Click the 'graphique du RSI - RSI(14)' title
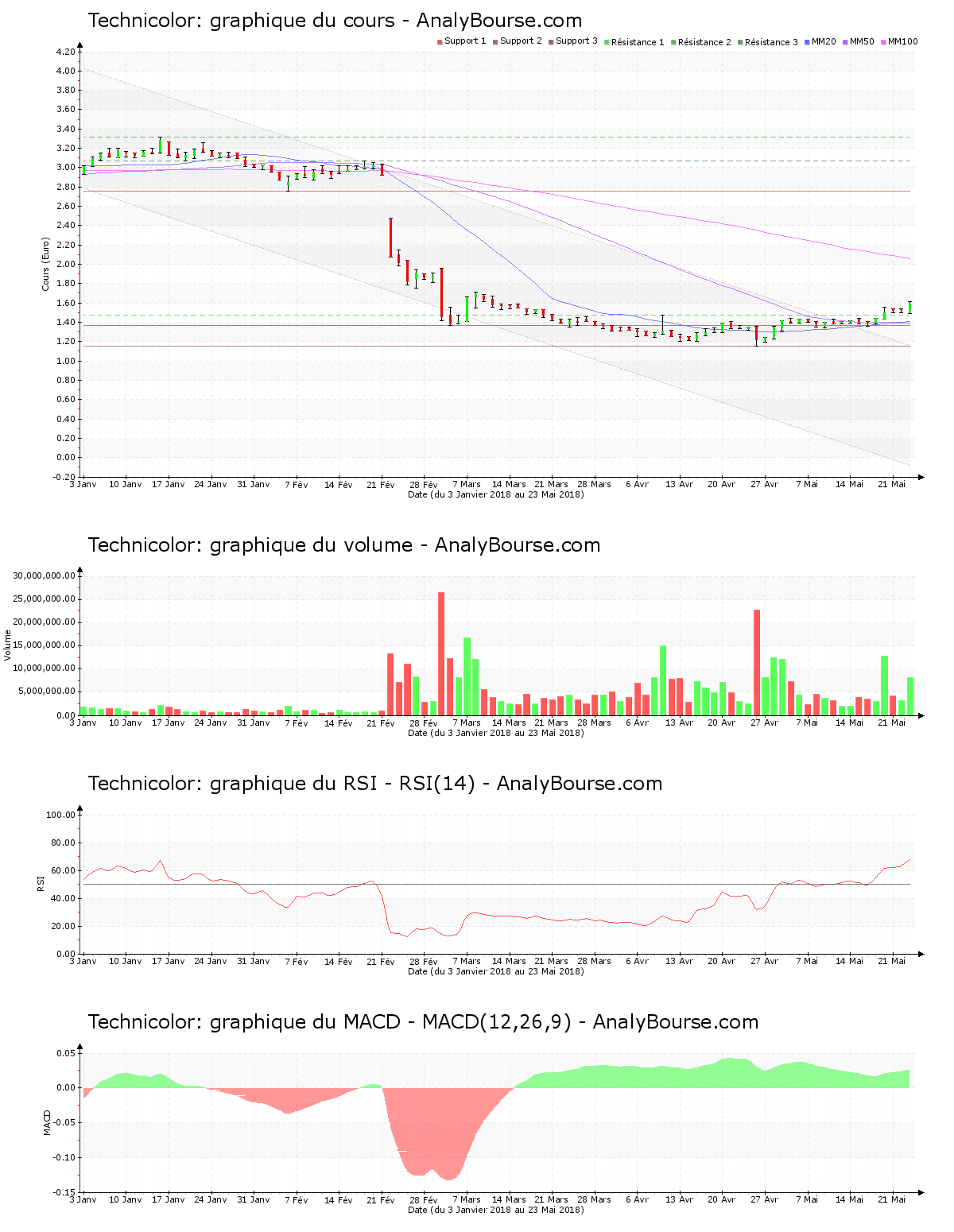The width and height of the screenshot is (954, 1232). click(343, 784)
